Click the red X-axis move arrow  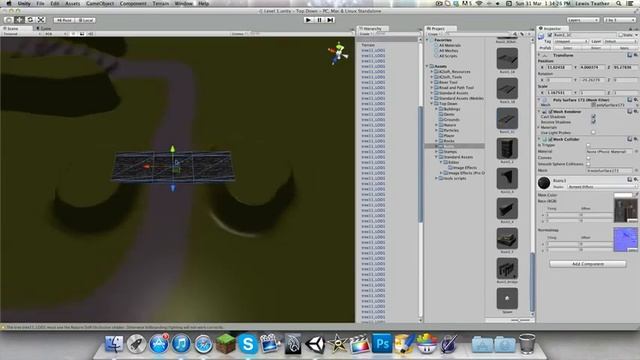tap(146, 167)
